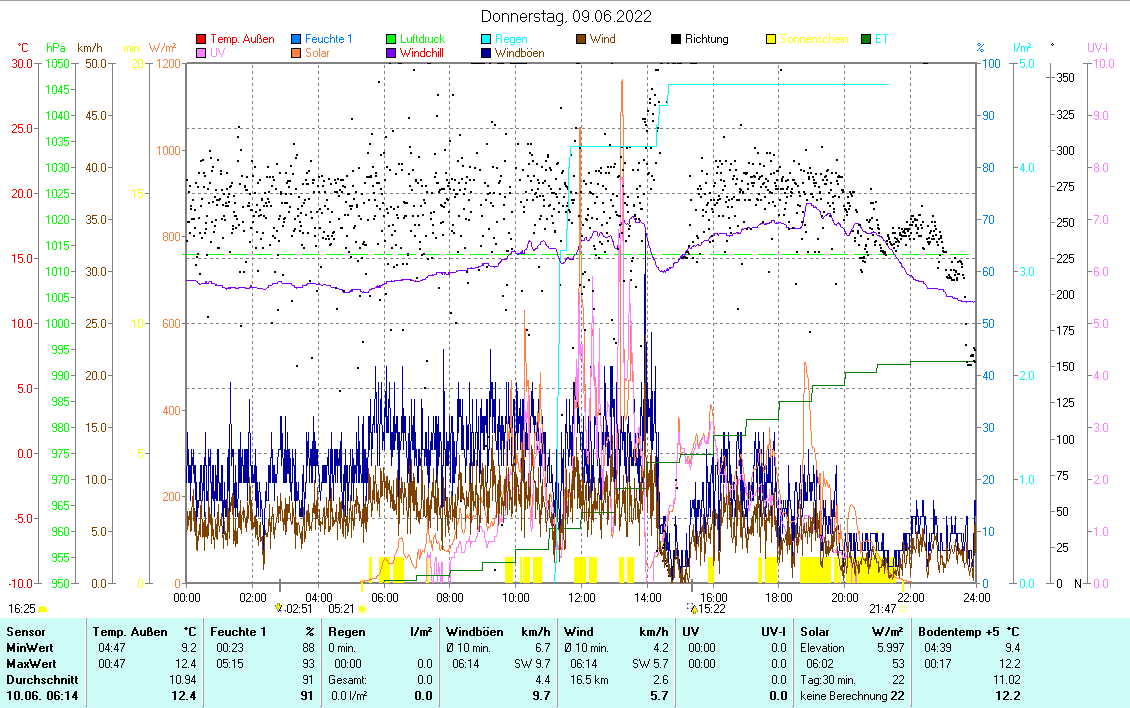Screen dimensions: 1130x708
Task: Select the green Luftdruck legend square
Action: click(391, 39)
